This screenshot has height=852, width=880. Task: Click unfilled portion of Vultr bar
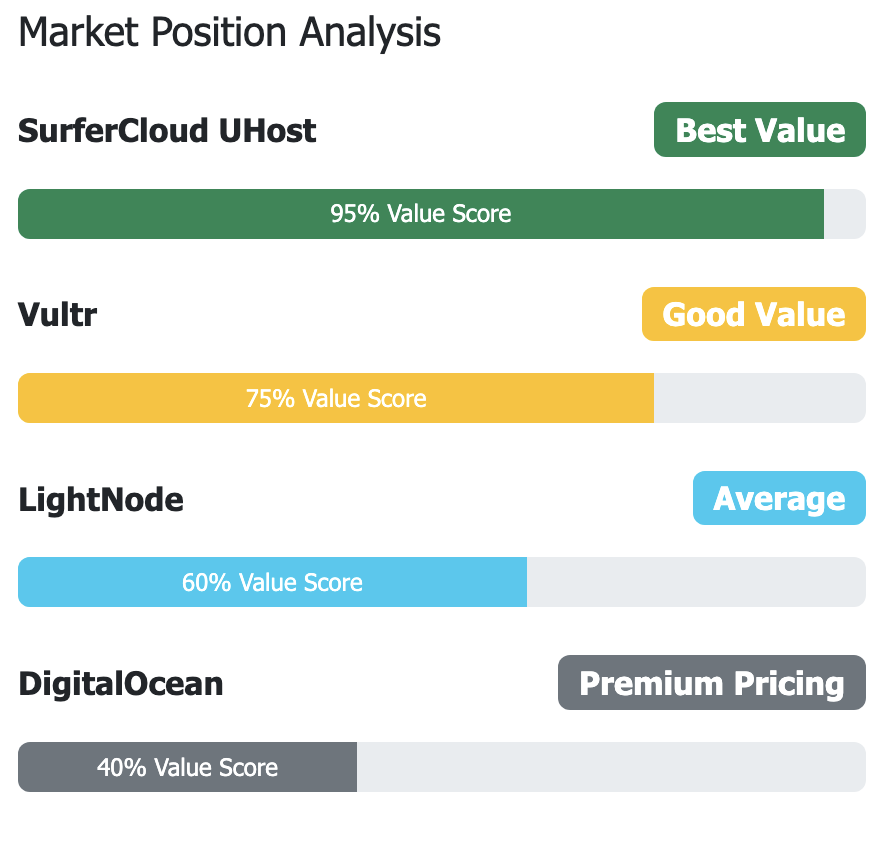[x=760, y=398]
